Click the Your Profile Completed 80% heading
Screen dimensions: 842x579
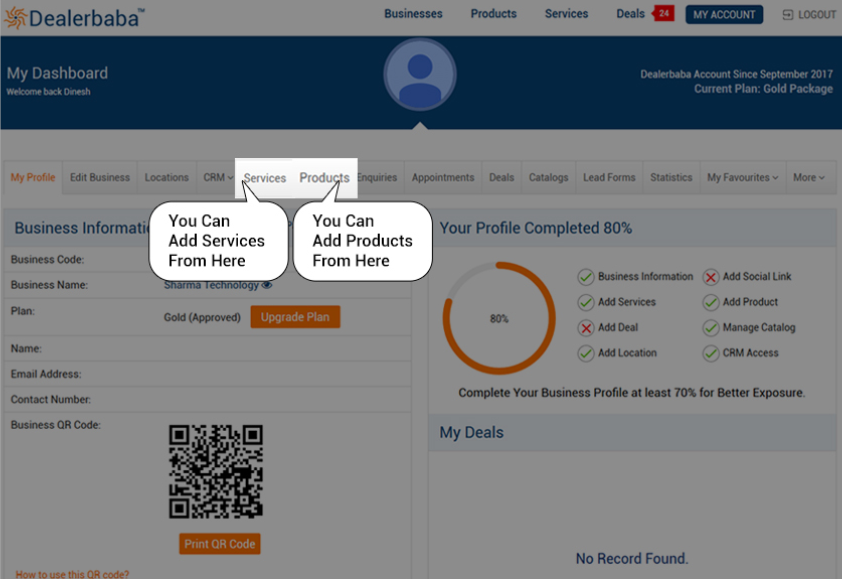pyautogui.click(x=535, y=228)
